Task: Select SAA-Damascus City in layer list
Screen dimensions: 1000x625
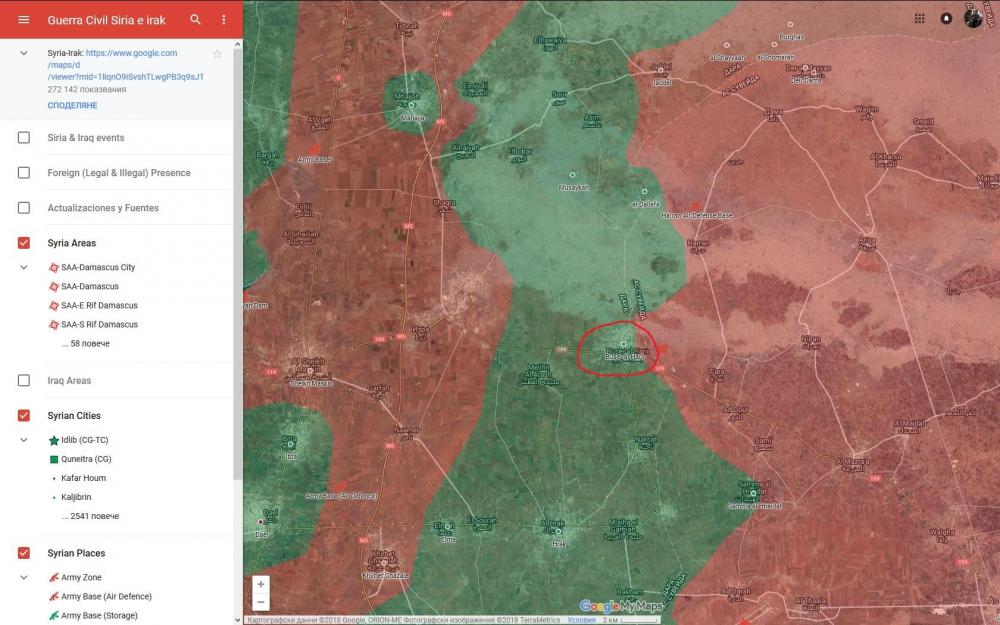Action: tap(97, 268)
